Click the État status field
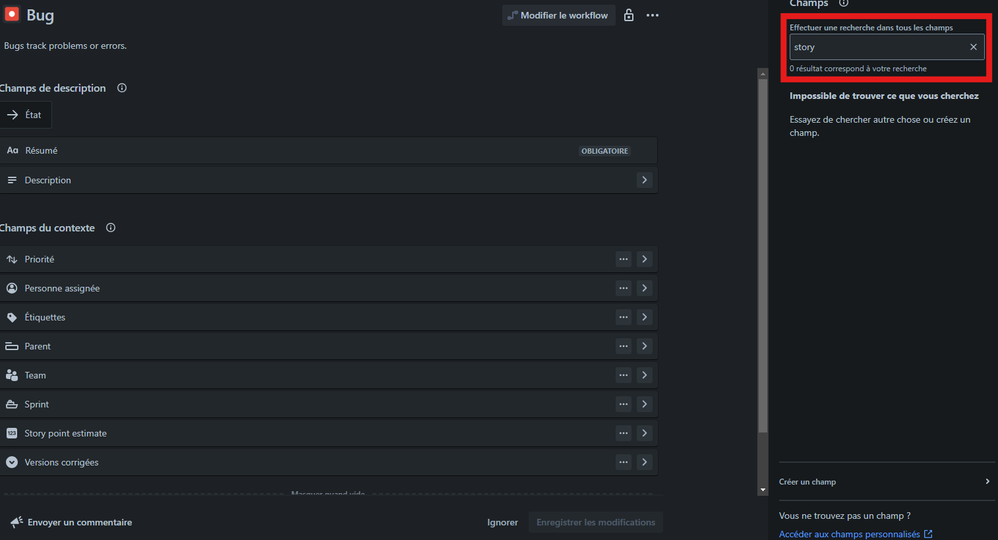This screenshot has height=540, width=998. point(25,115)
